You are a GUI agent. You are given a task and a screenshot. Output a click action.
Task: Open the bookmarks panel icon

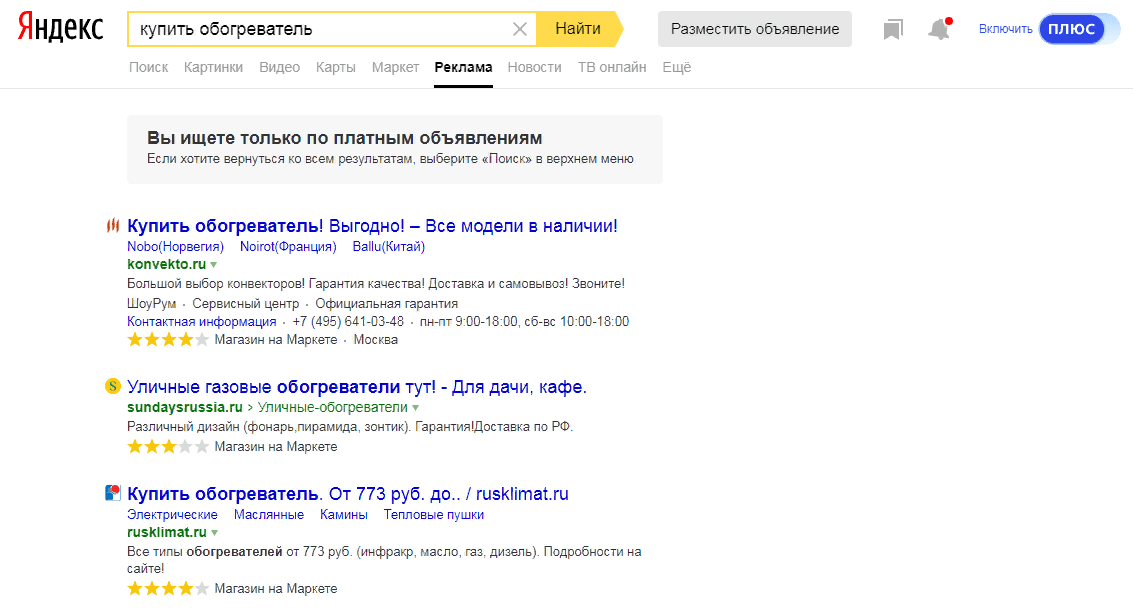(x=893, y=29)
